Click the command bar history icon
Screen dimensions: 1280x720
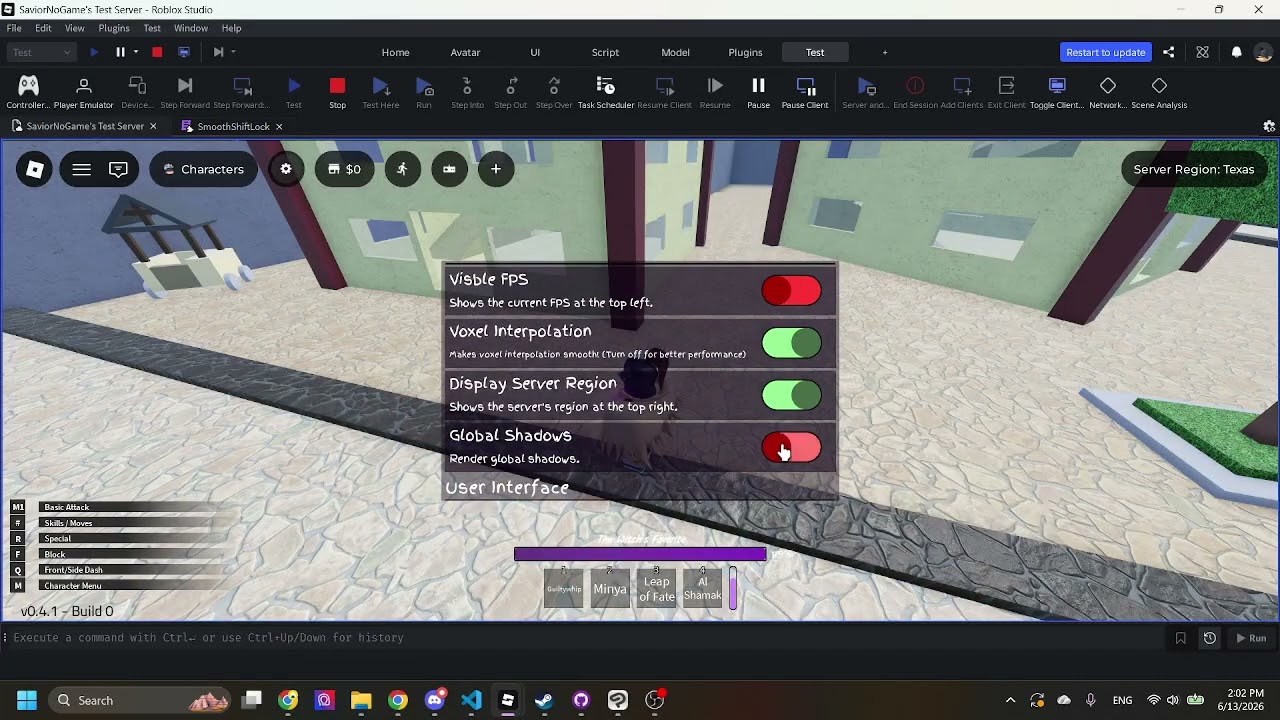pyautogui.click(x=1210, y=638)
